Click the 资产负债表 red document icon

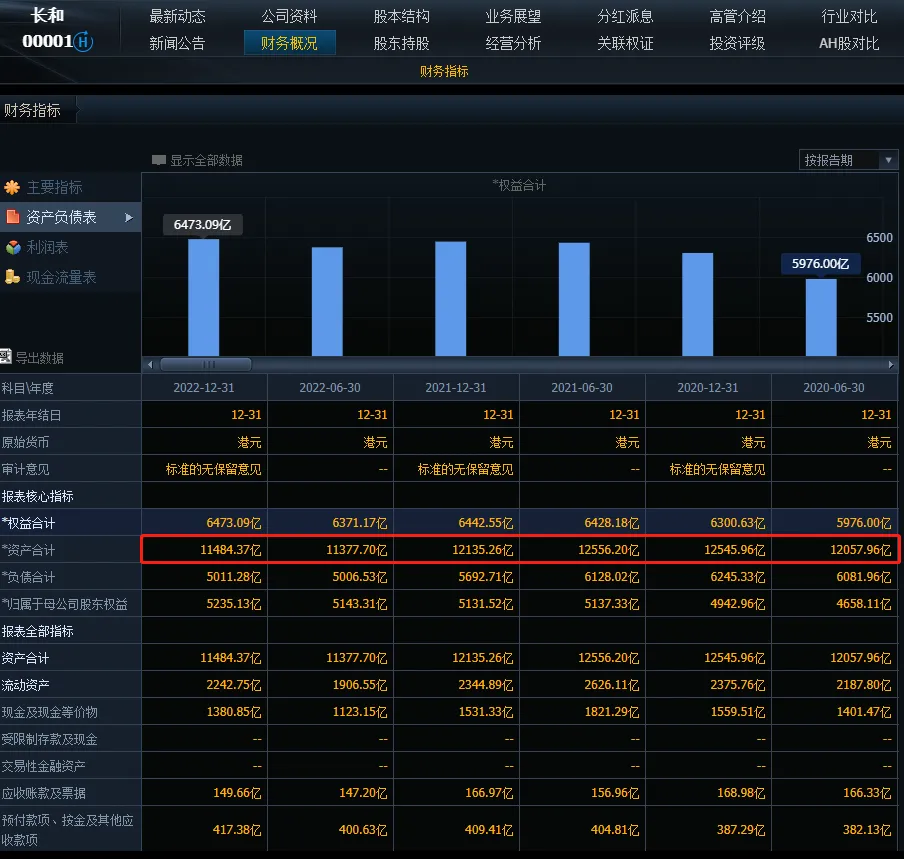tap(12, 217)
